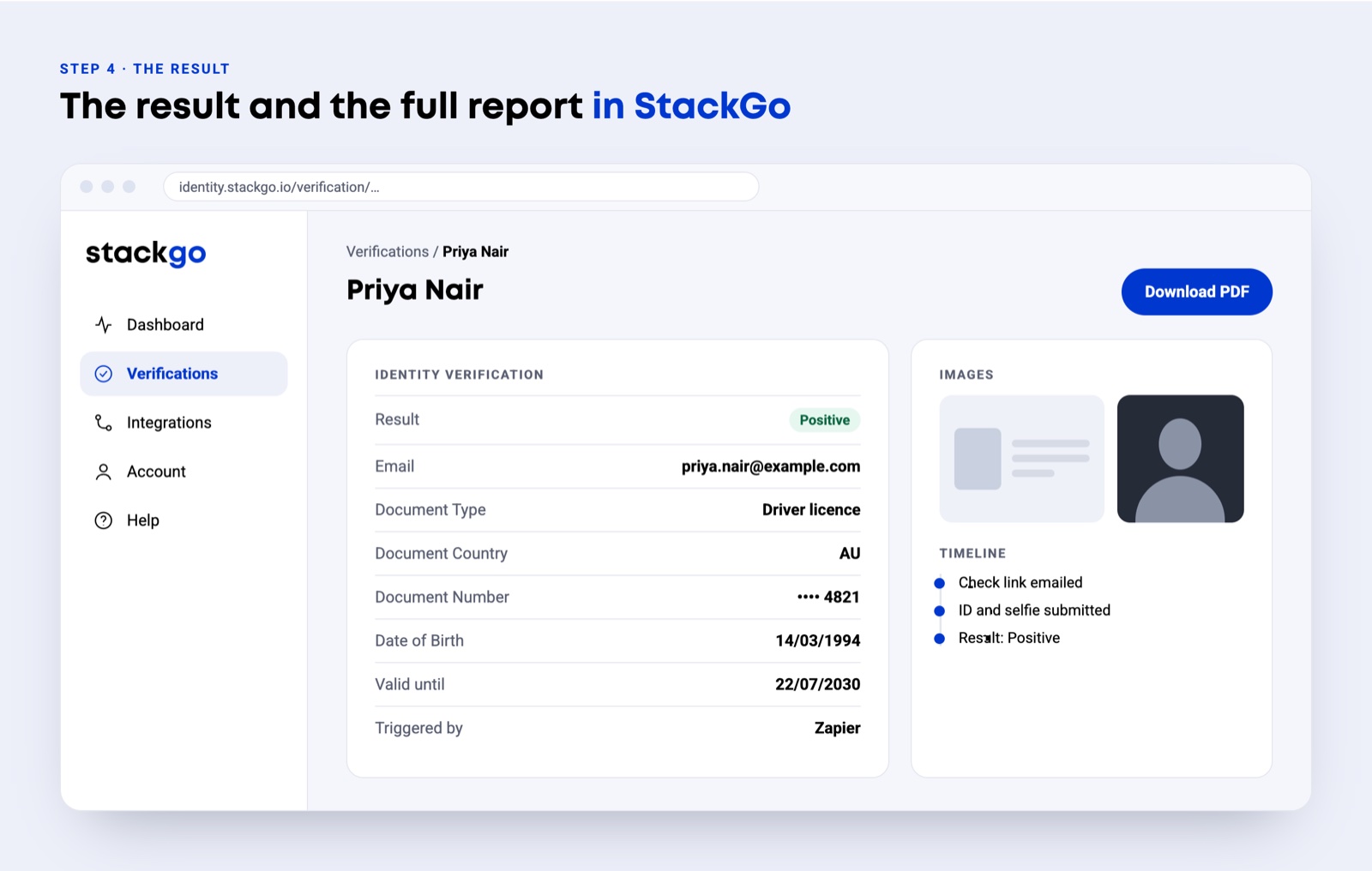This screenshot has width=1372, height=871.
Task: Click the Integrations connector icon
Action: tap(103, 423)
